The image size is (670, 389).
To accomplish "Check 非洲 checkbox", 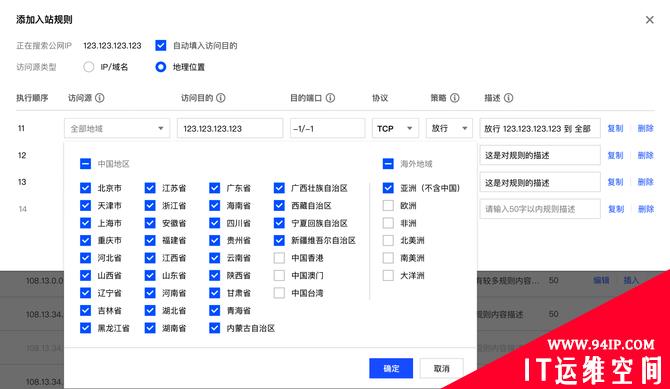I will coord(388,223).
